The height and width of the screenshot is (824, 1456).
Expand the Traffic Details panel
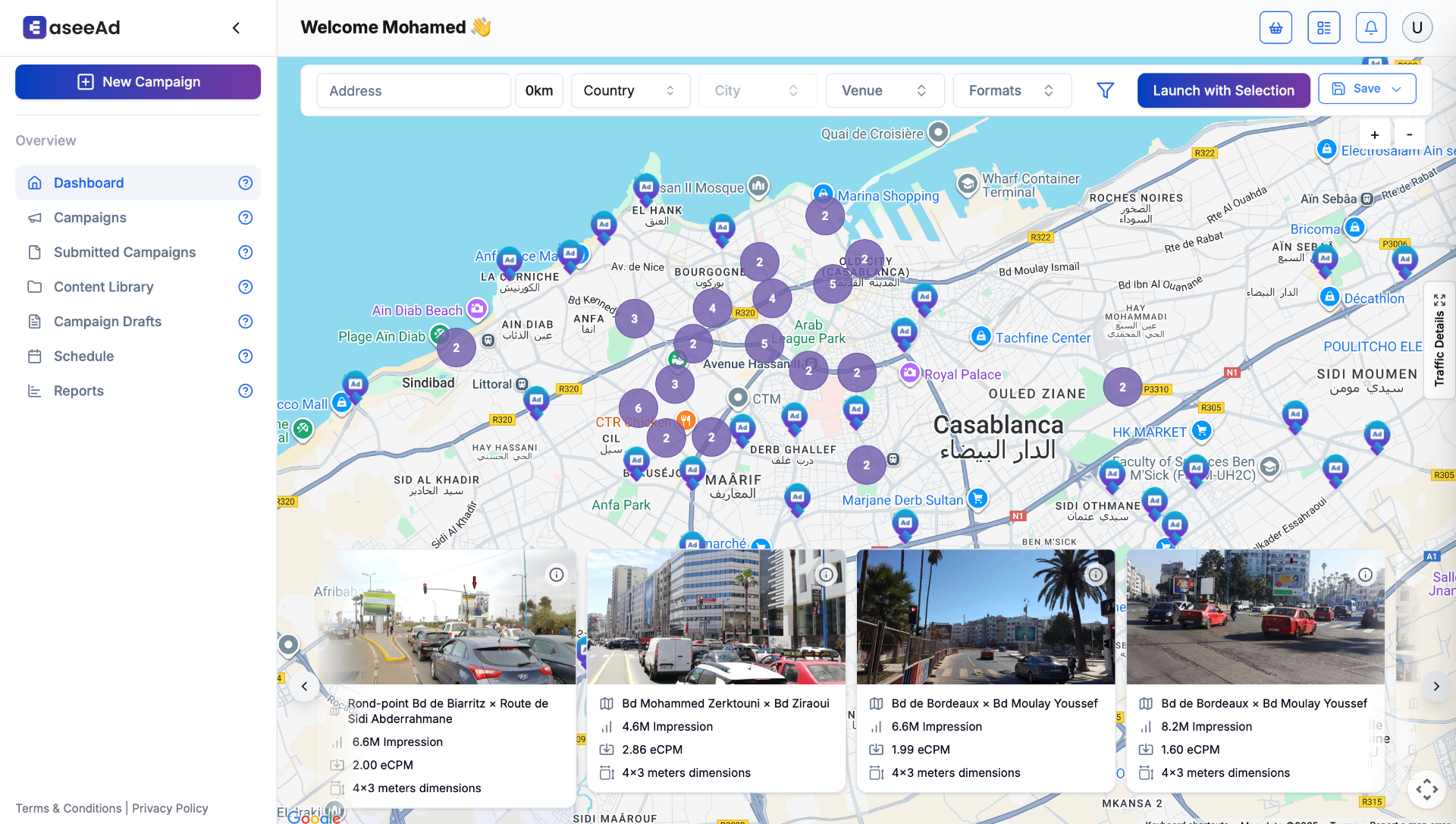(x=1439, y=300)
